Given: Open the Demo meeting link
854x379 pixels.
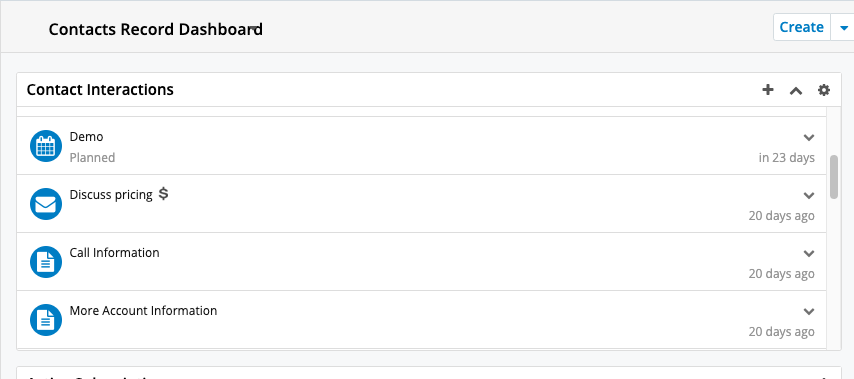Looking at the screenshot, I should click(86, 137).
